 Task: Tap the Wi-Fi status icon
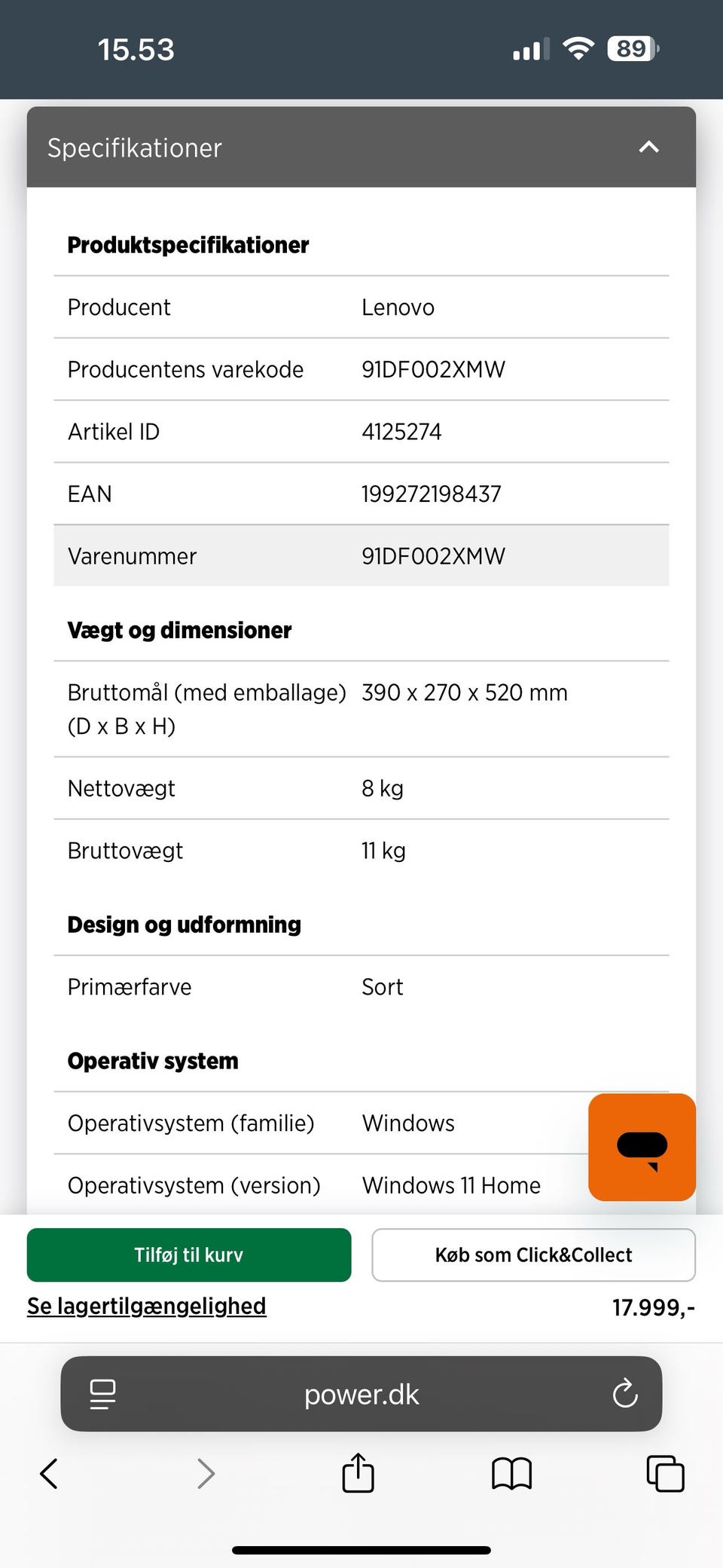pyautogui.click(x=578, y=49)
